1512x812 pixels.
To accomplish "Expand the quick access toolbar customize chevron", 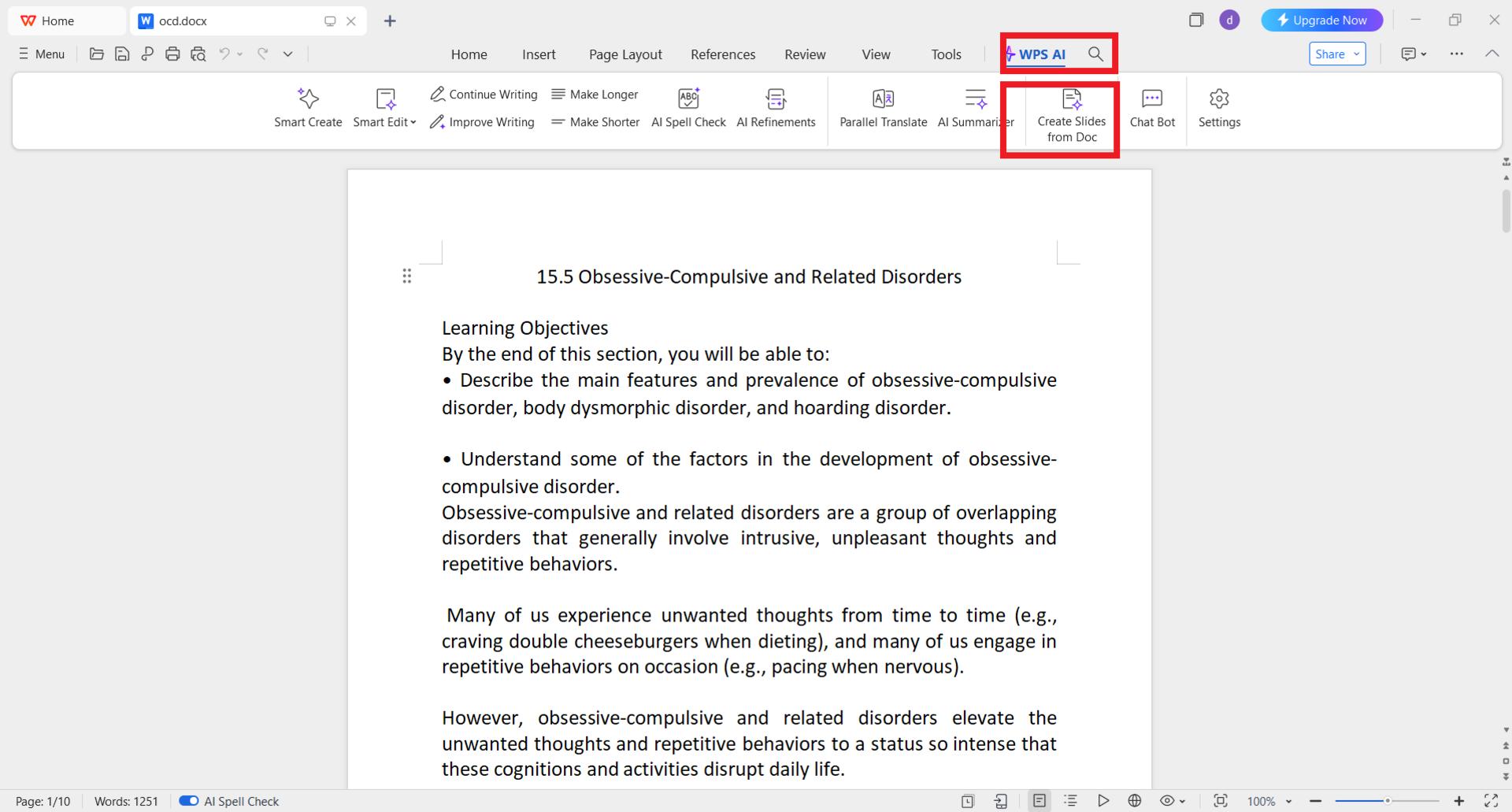I will [x=288, y=54].
